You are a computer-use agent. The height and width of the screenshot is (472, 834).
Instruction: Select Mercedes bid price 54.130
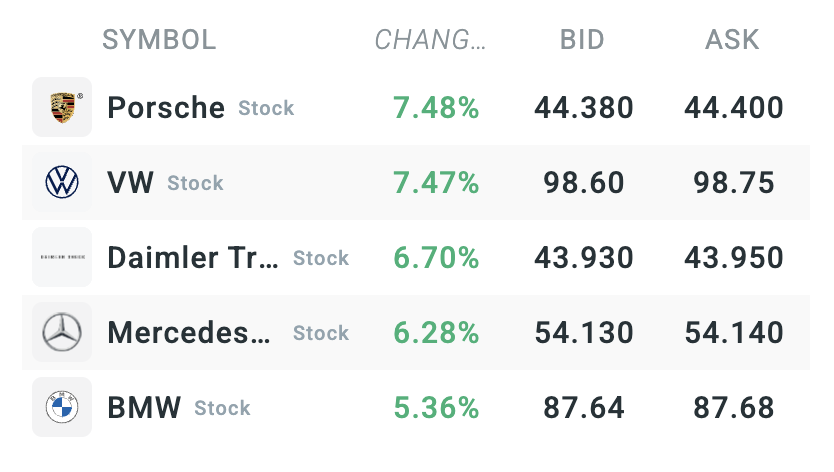click(x=583, y=333)
